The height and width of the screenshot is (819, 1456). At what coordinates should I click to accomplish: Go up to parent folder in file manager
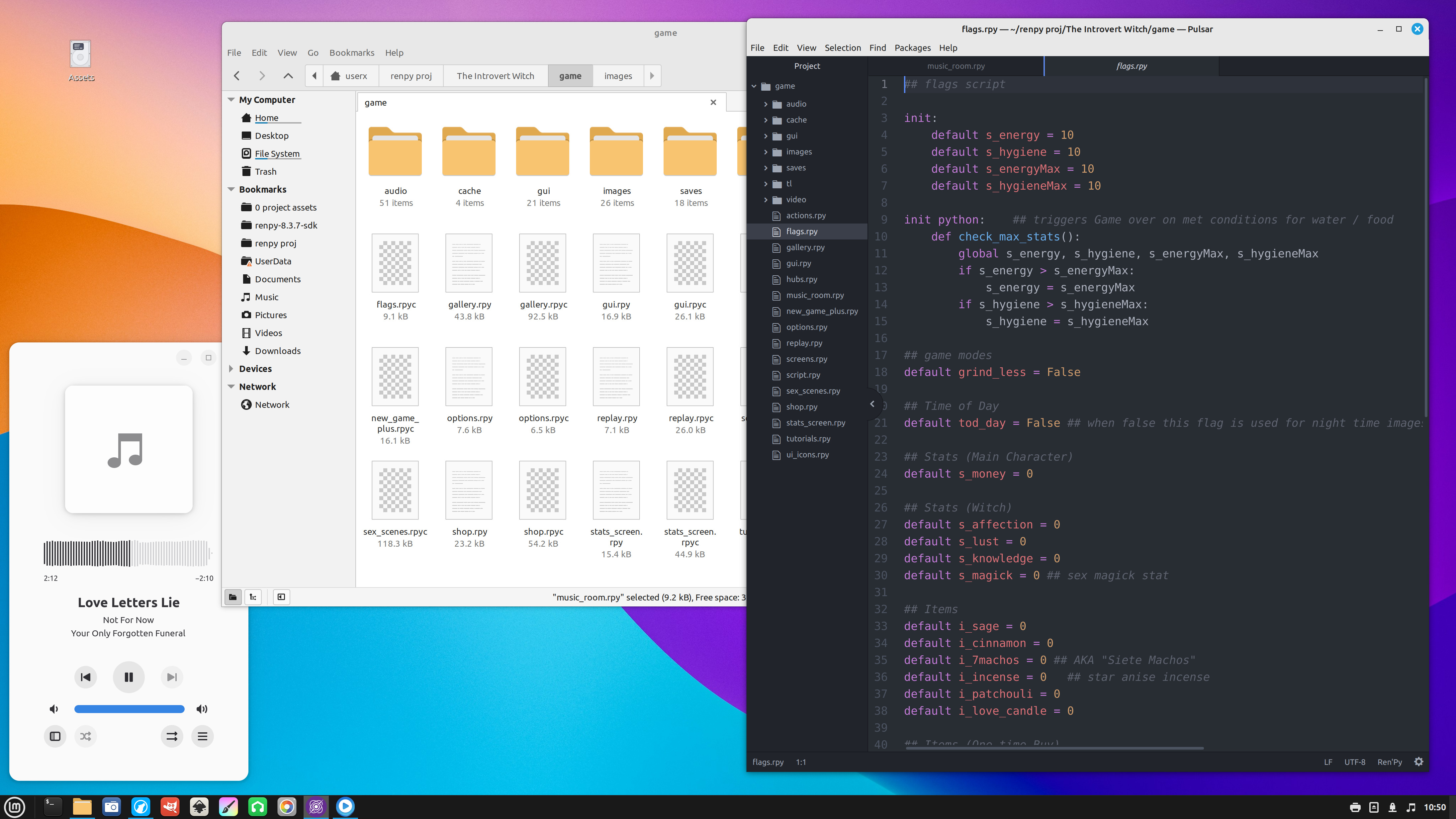pyautogui.click(x=288, y=76)
